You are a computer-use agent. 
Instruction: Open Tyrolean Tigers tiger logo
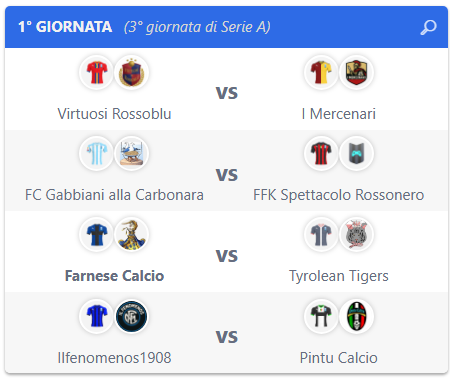coord(356,235)
